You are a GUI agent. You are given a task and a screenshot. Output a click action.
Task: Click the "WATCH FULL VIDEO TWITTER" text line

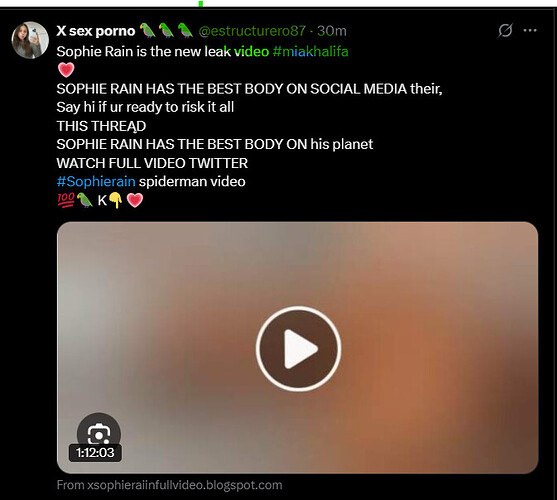coord(152,163)
